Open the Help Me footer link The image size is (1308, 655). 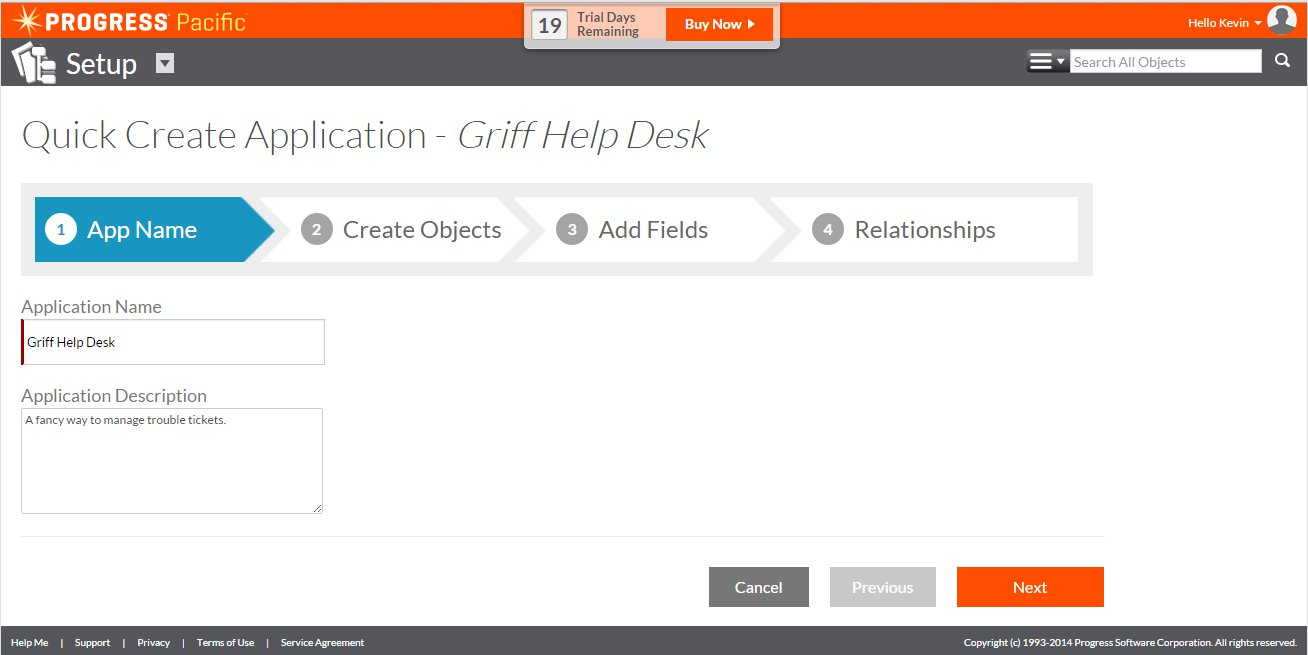(29, 643)
